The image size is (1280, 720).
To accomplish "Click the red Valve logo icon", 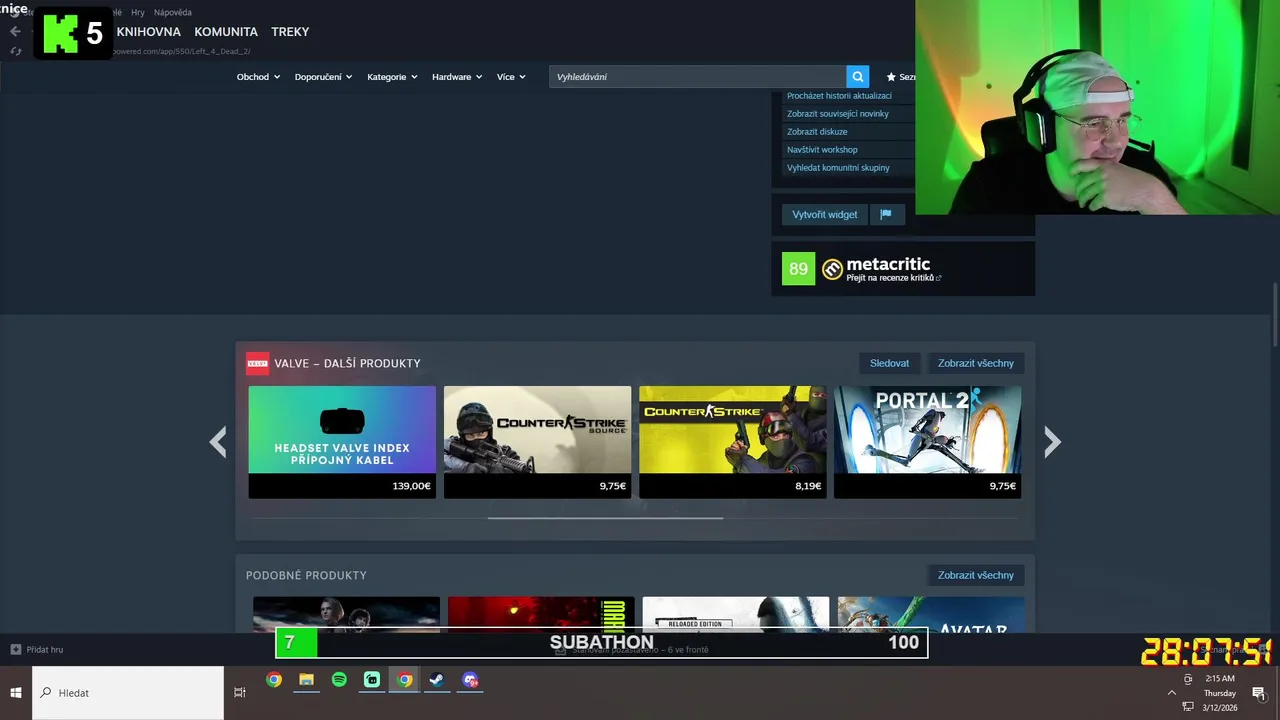I will (x=257, y=363).
